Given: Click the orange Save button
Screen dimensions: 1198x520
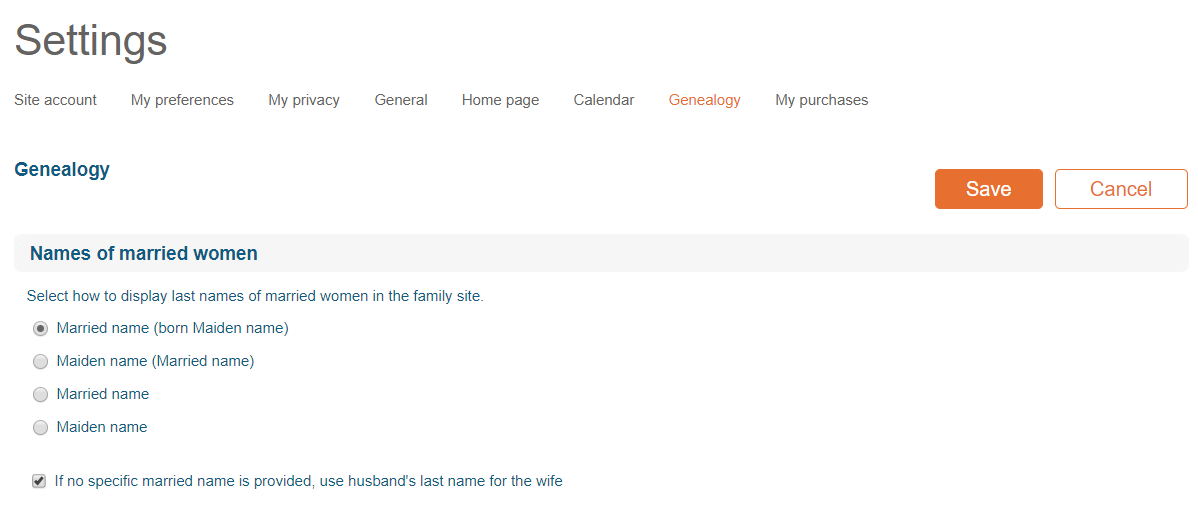Looking at the screenshot, I should click(x=989, y=189).
